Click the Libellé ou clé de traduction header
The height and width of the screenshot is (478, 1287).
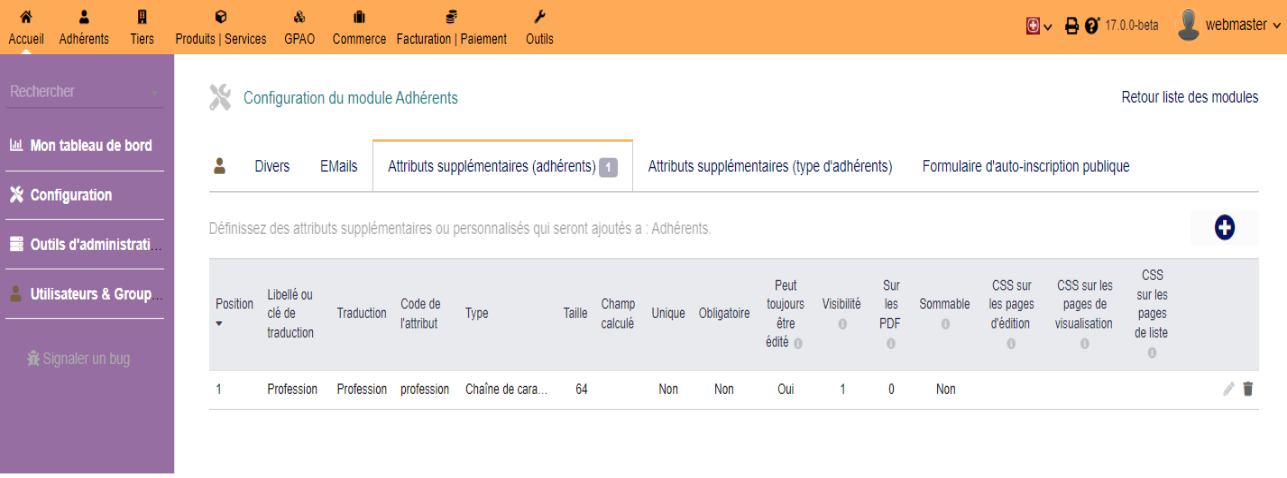[292, 313]
